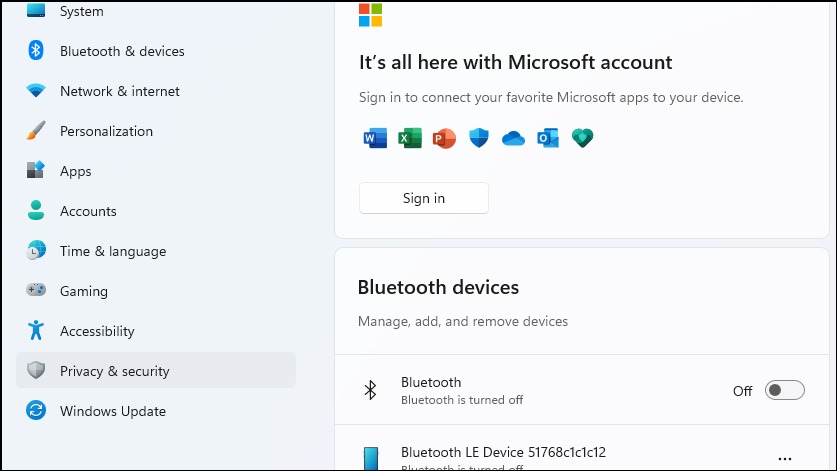
Task: Click the Microsoft four-color logo
Action: [x=370, y=15]
